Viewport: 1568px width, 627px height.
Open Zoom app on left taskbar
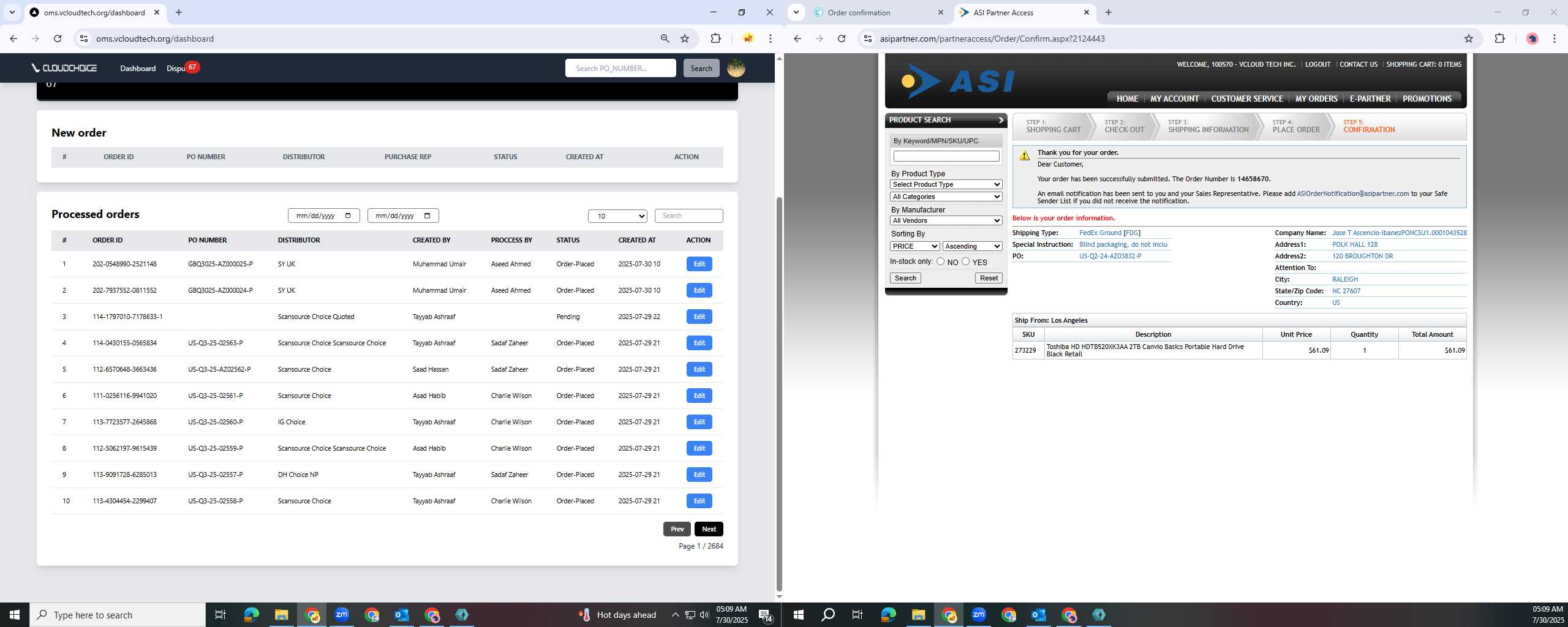[342, 615]
